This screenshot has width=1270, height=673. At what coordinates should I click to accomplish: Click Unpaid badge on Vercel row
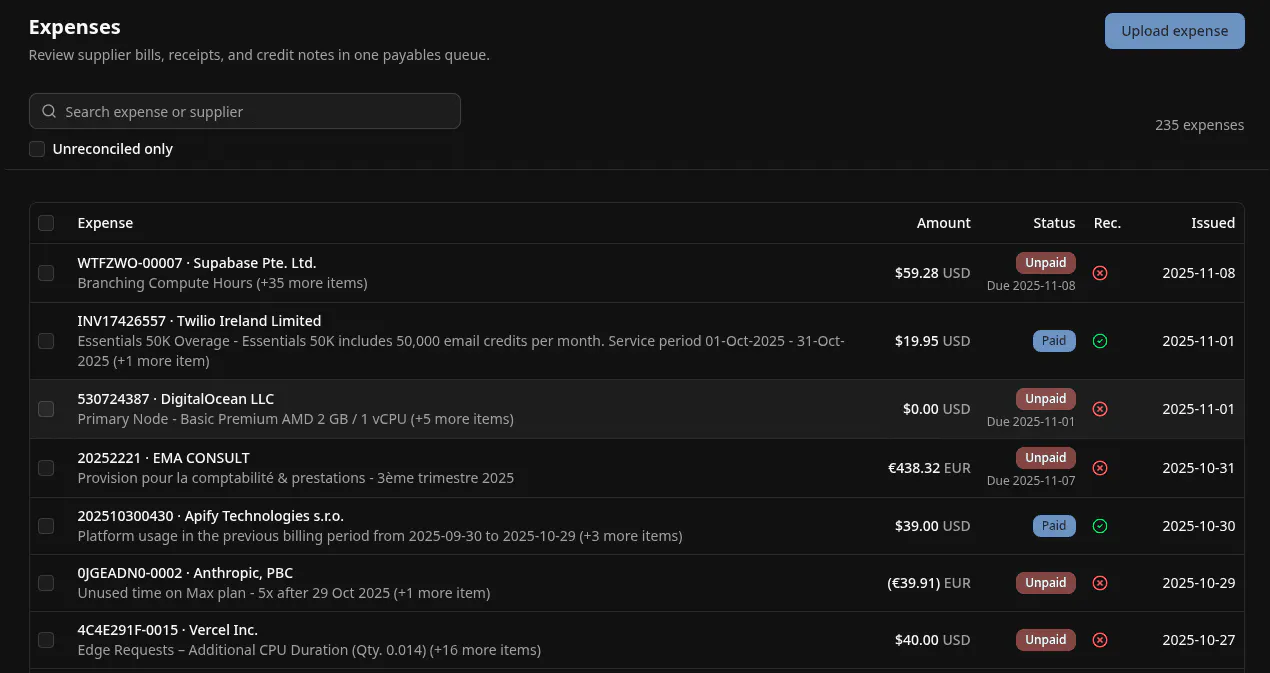[1045, 640]
